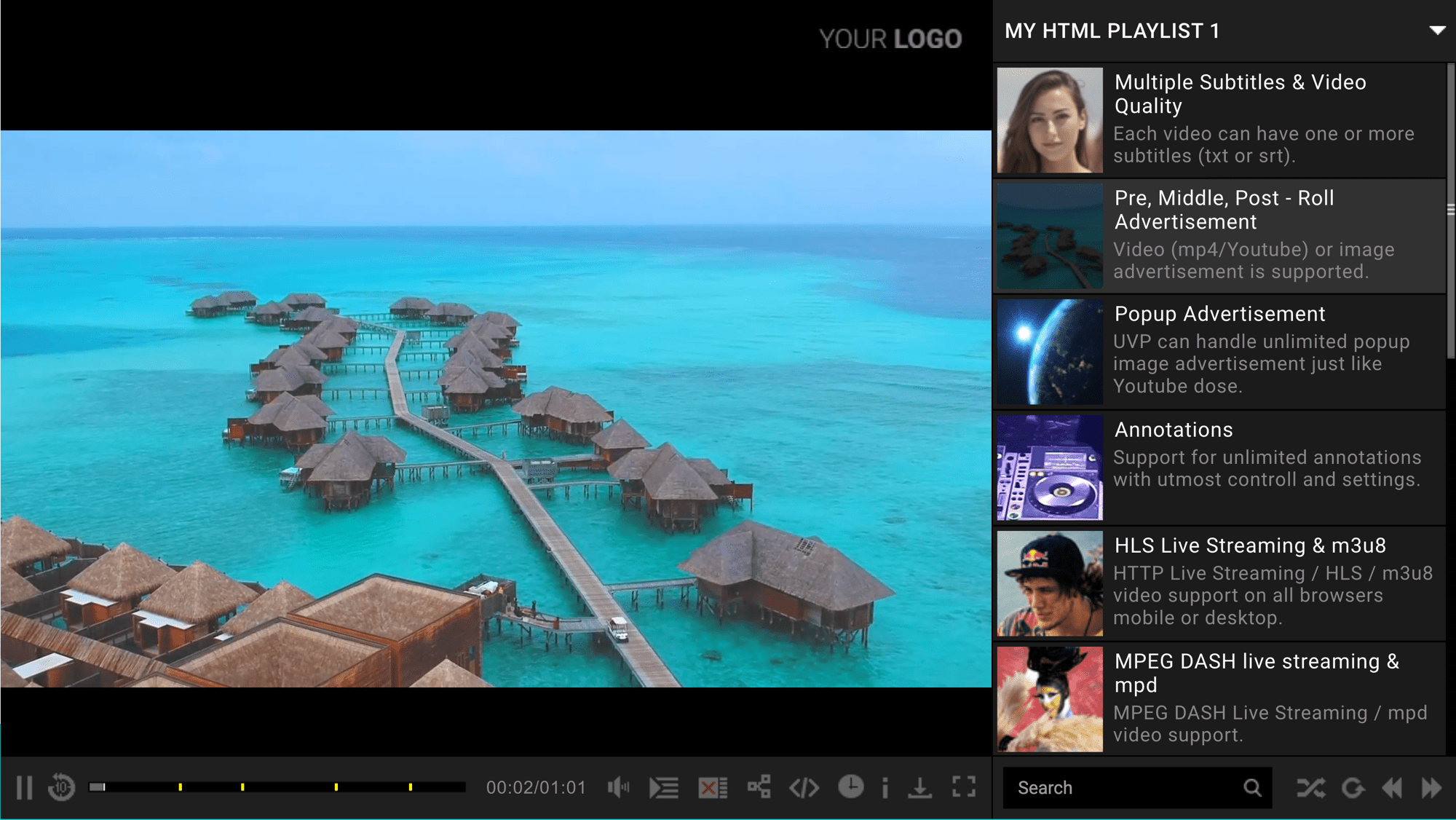Viewport: 1456px width, 820px height.
Task: Open the embed code panel
Action: [803, 787]
